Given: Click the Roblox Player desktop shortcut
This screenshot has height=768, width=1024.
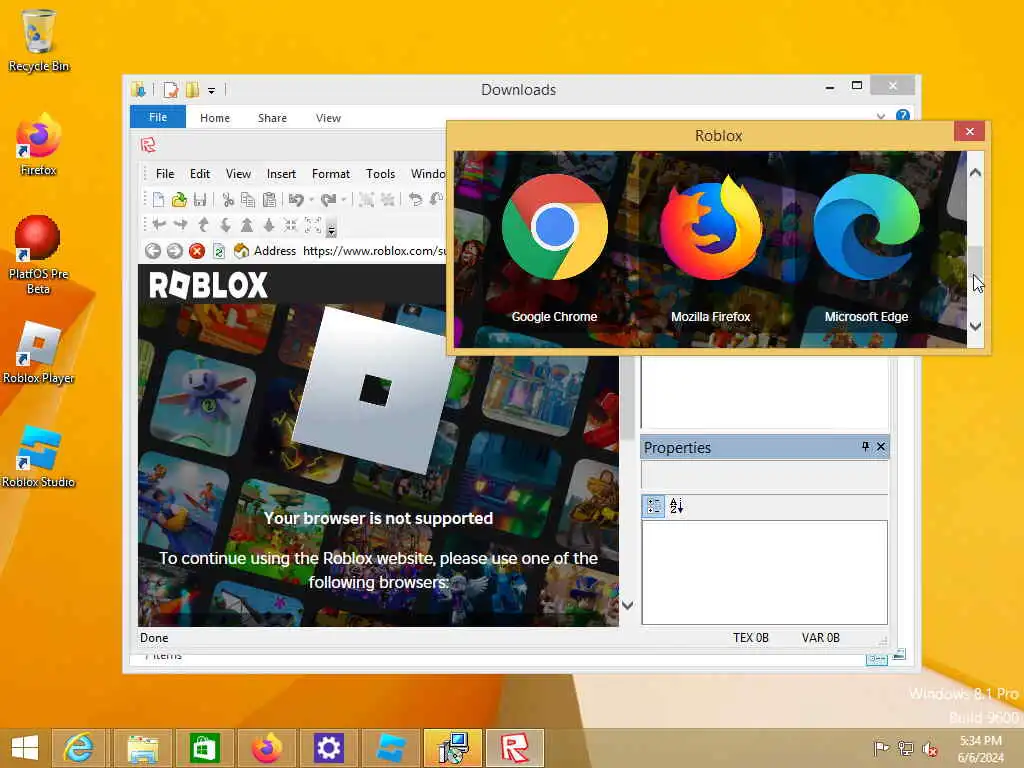Looking at the screenshot, I should pyautogui.click(x=39, y=353).
